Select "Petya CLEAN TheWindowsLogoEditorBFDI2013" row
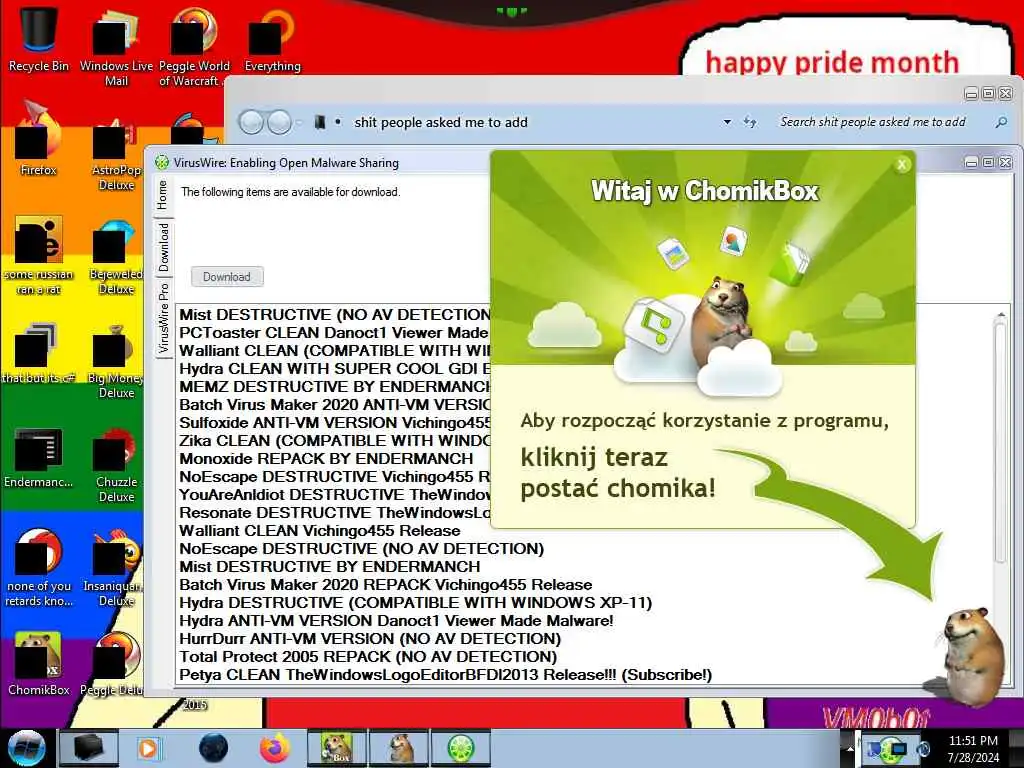This screenshot has height=768, width=1024. (x=445, y=675)
